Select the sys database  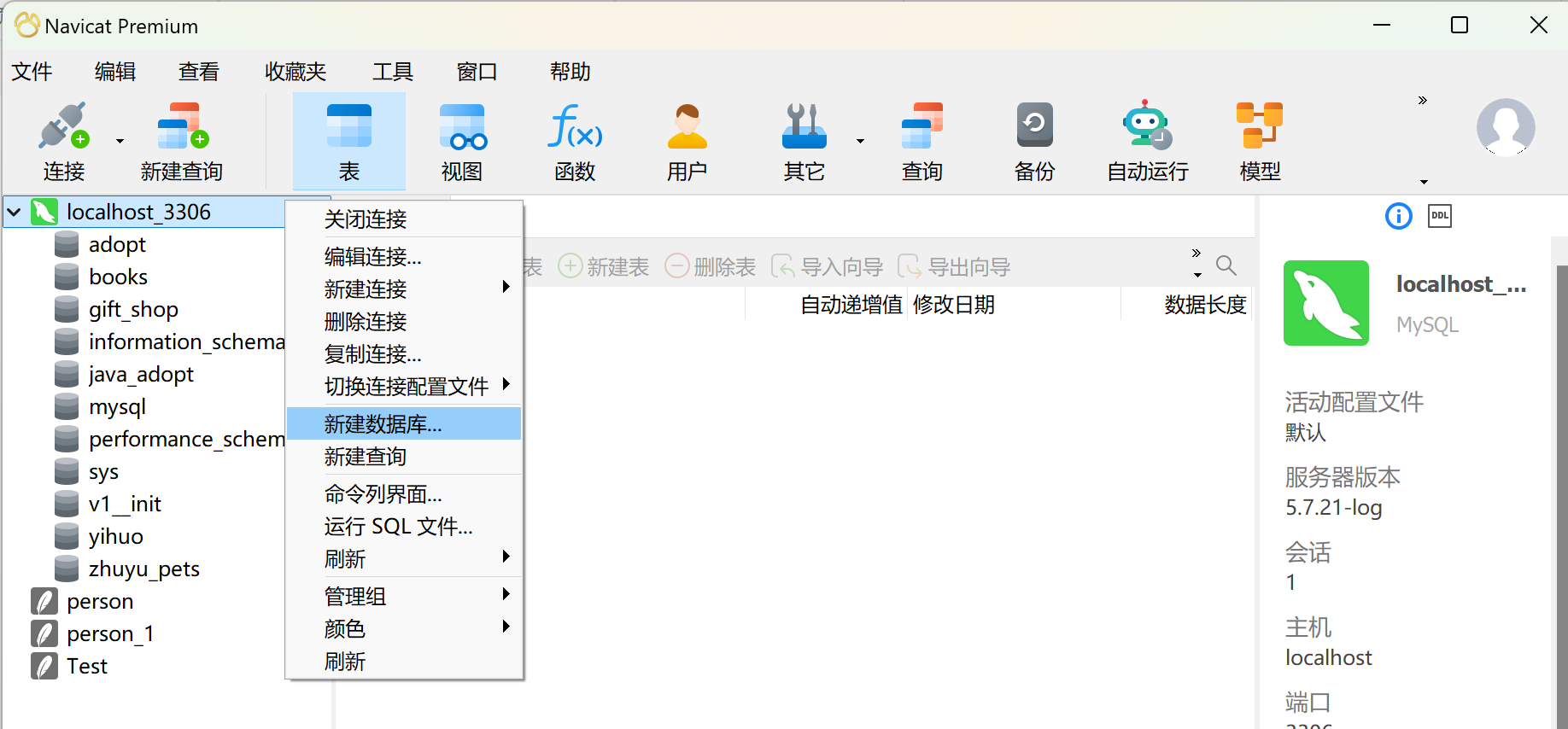(x=103, y=472)
